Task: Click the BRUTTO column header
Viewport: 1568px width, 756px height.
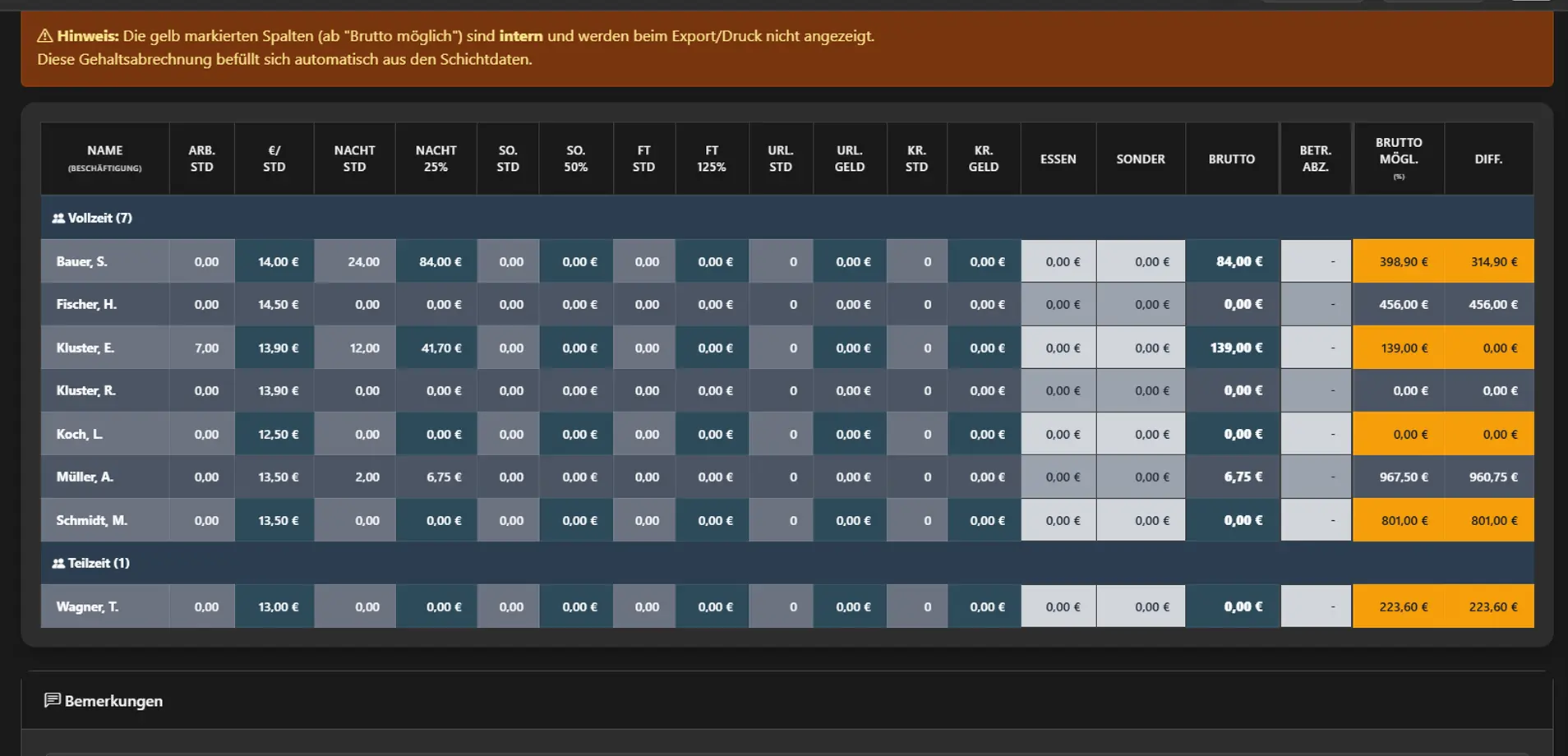Action: click(1232, 159)
